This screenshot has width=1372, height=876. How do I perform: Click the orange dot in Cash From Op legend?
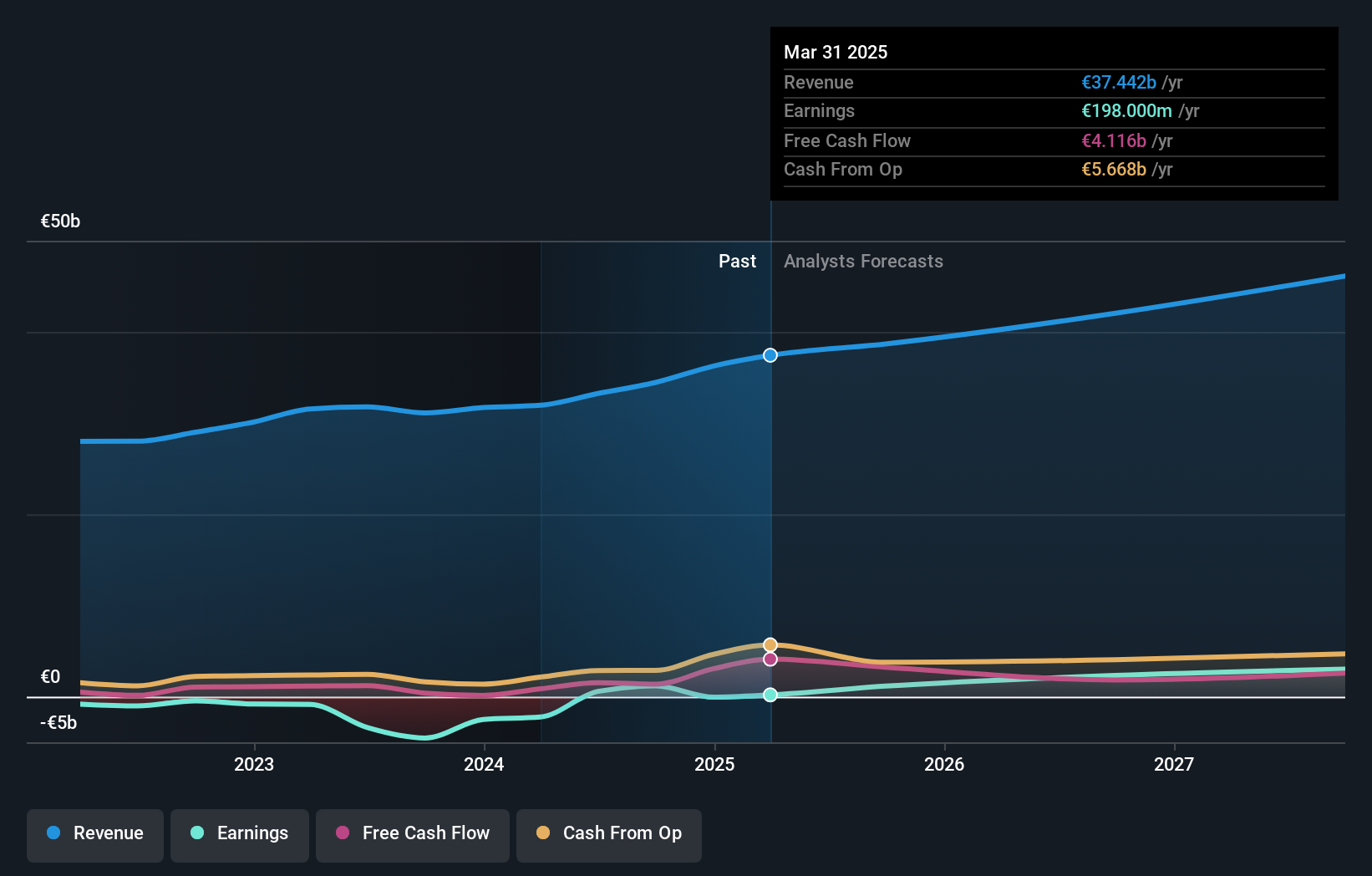point(543,833)
